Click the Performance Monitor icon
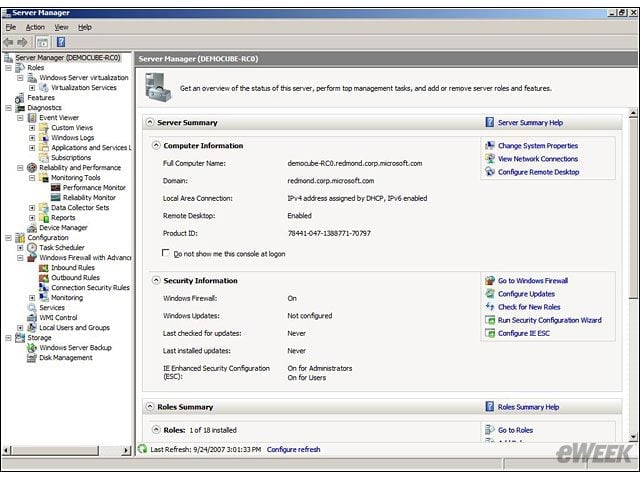This screenshot has width=640, height=480. coord(56,188)
